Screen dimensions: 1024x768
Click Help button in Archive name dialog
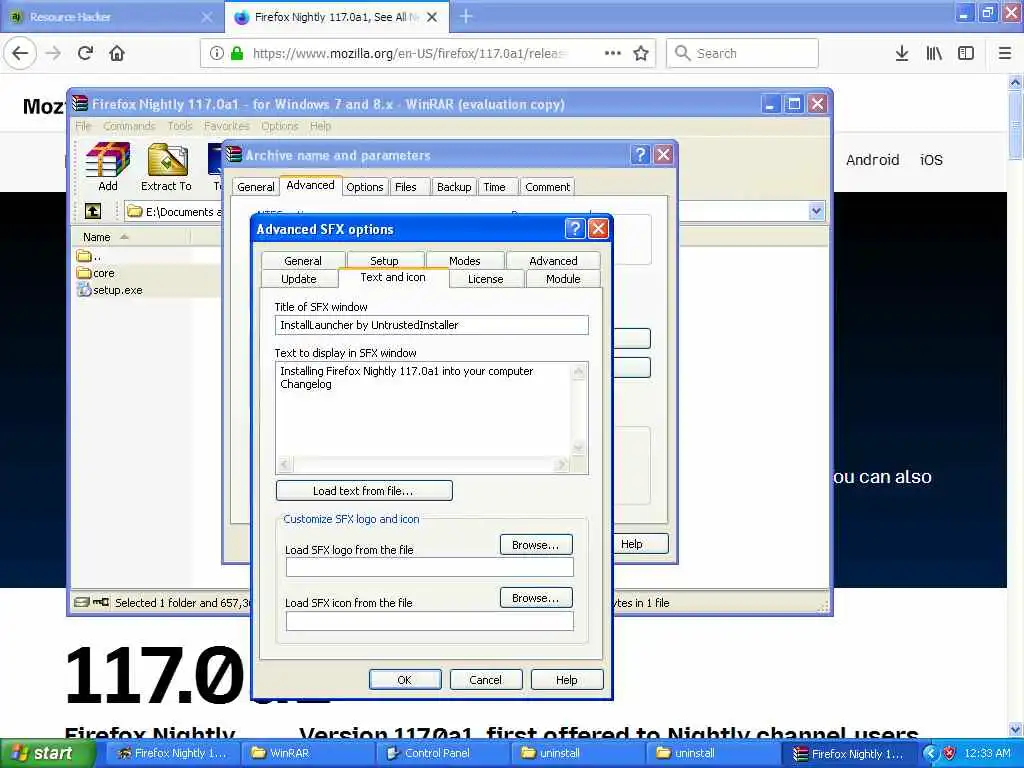click(x=641, y=544)
